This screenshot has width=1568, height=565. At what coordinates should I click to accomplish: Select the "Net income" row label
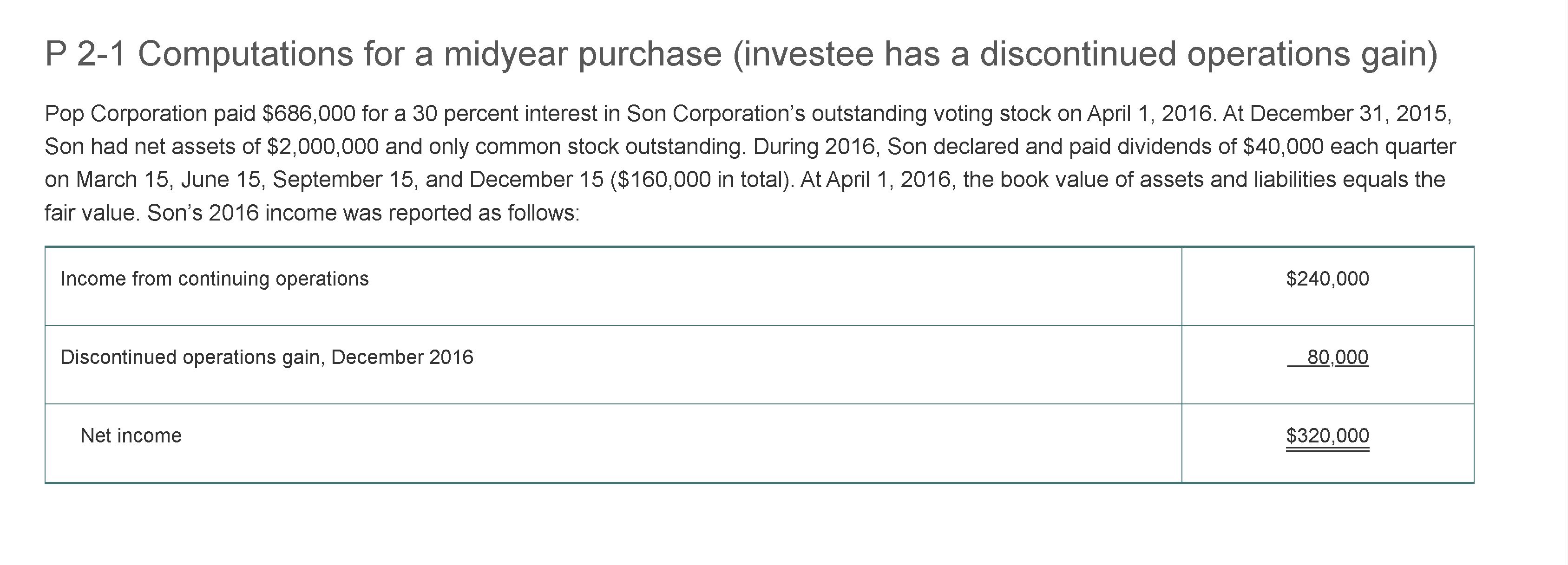click(131, 435)
